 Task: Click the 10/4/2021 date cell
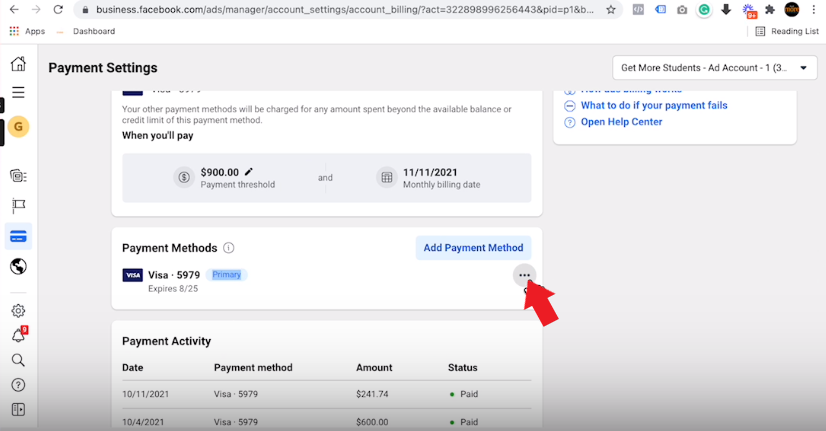(x=143, y=422)
